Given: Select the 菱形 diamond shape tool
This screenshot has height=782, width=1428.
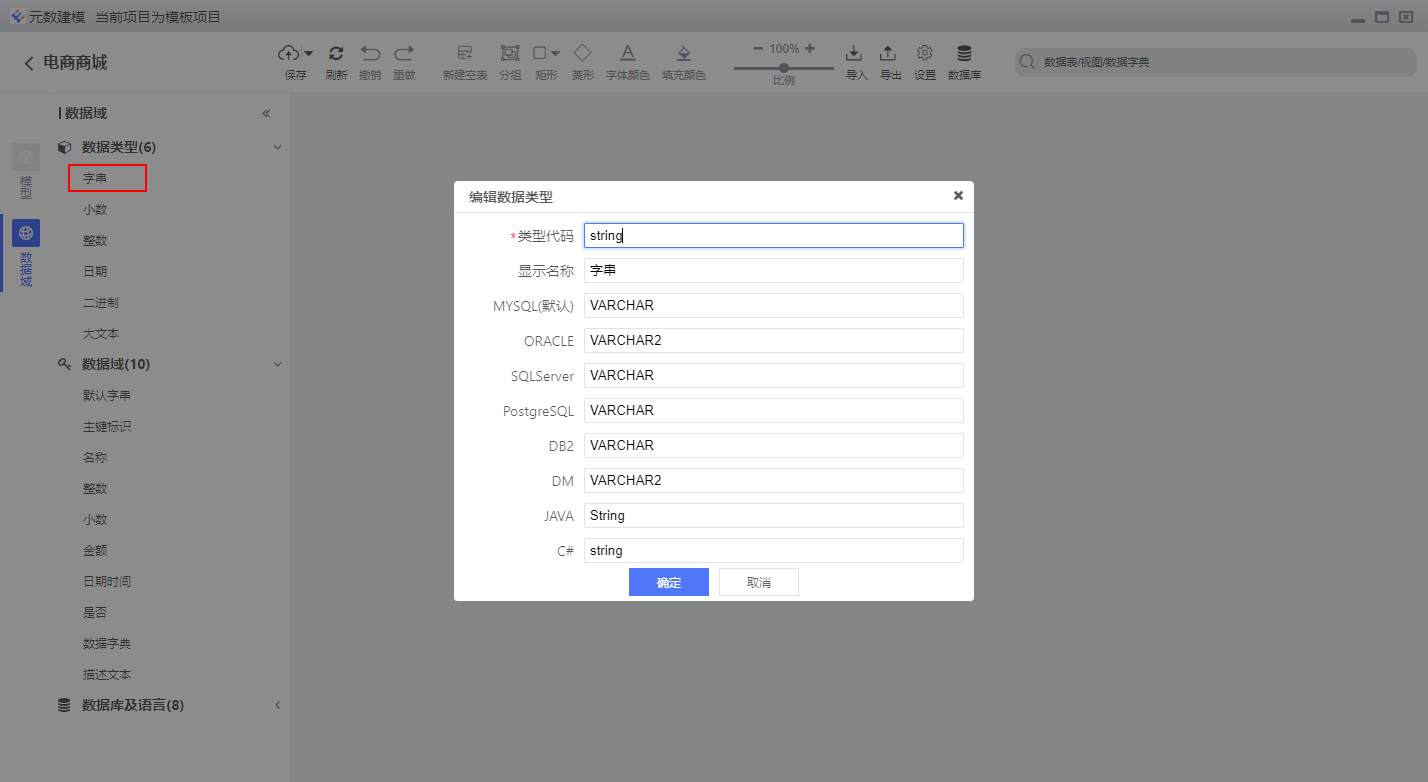Looking at the screenshot, I should click(x=582, y=53).
